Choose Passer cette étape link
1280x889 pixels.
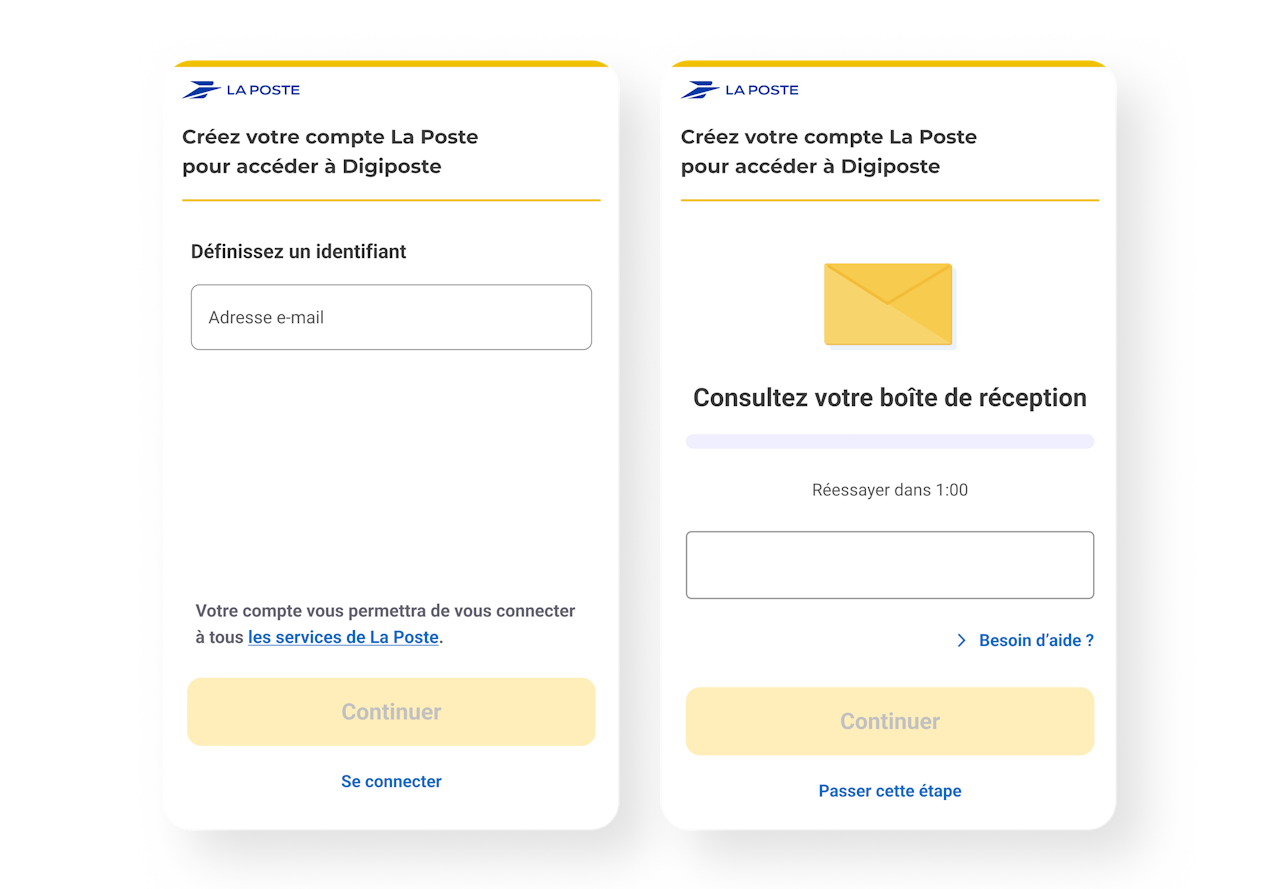(890, 791)
